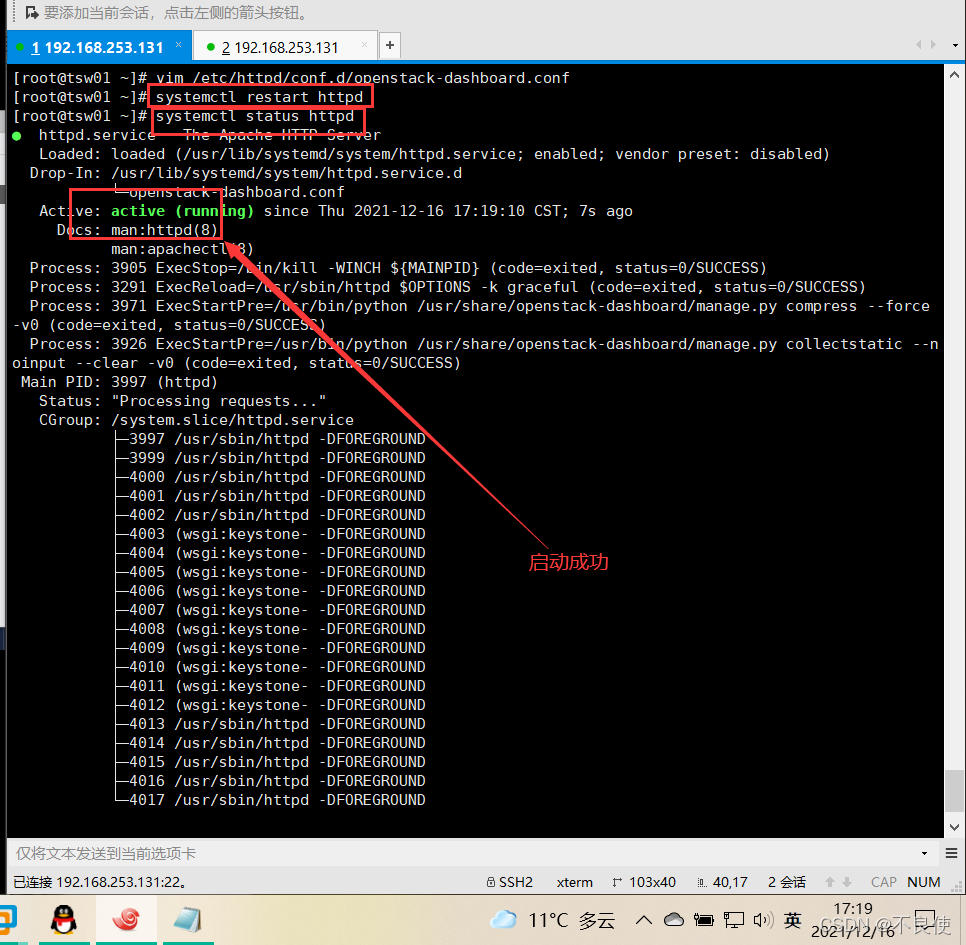Image resolution: width=966 pixels, height=945 pixels.
Task: Click the status bar up arrow
Action: 830,882
